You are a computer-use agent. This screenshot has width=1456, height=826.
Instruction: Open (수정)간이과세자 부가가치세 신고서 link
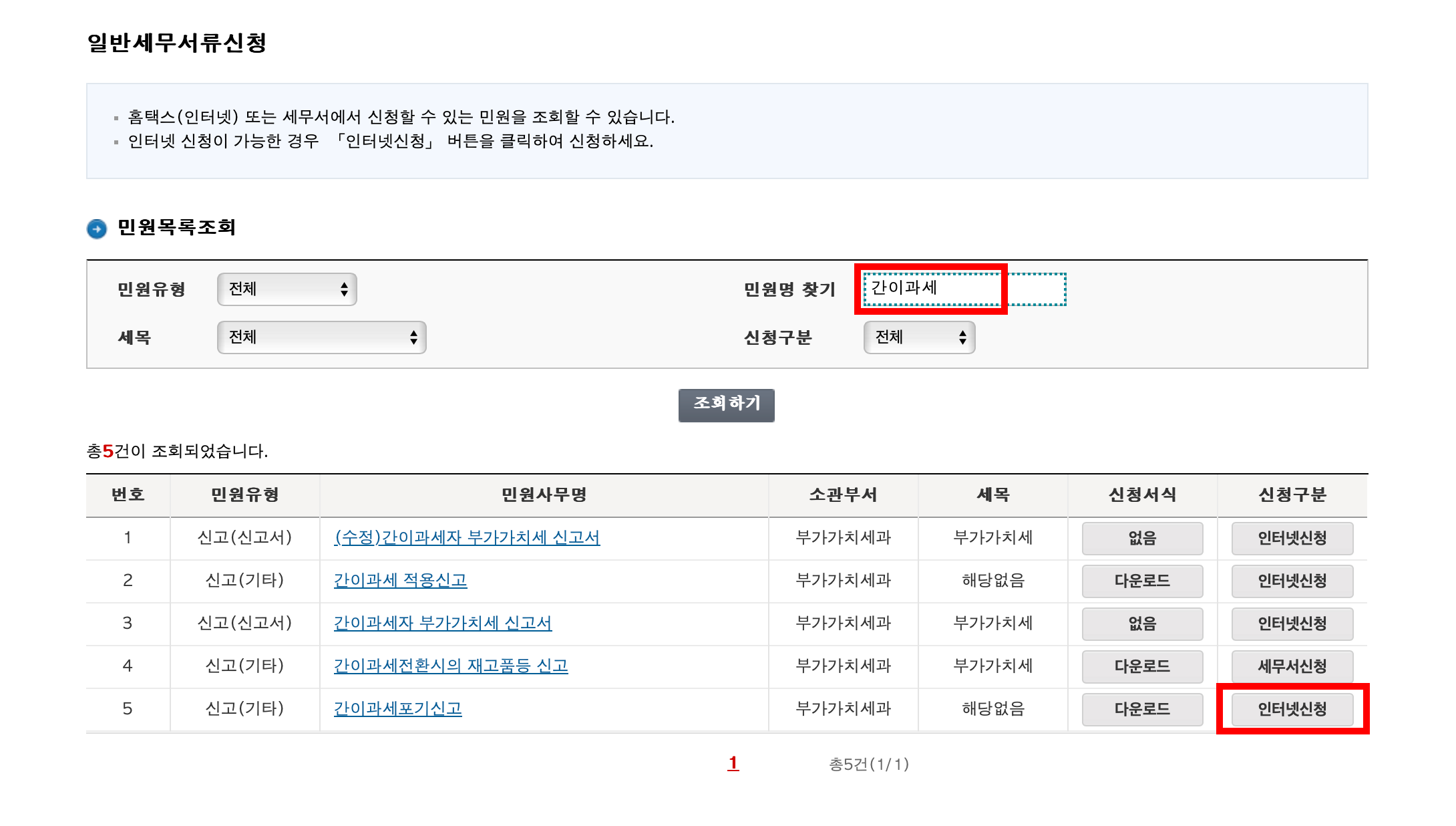pos(467,538)
